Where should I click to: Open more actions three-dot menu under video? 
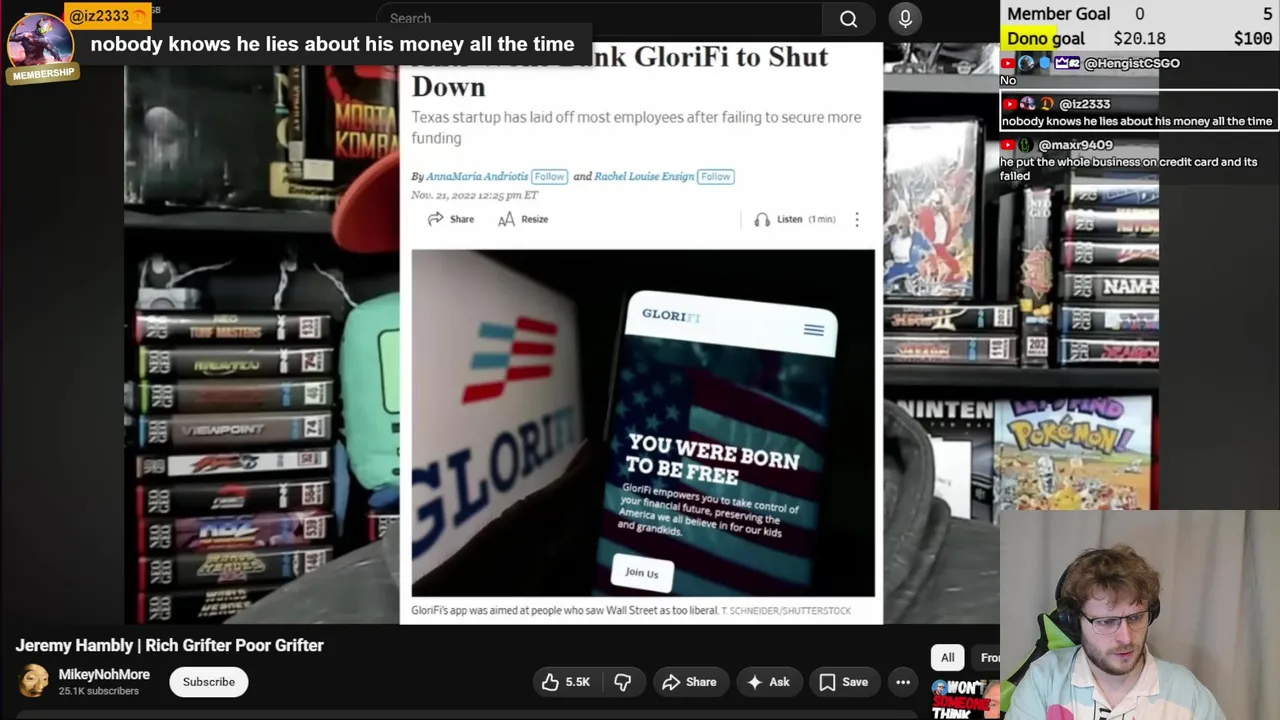(x=903, y=682)
